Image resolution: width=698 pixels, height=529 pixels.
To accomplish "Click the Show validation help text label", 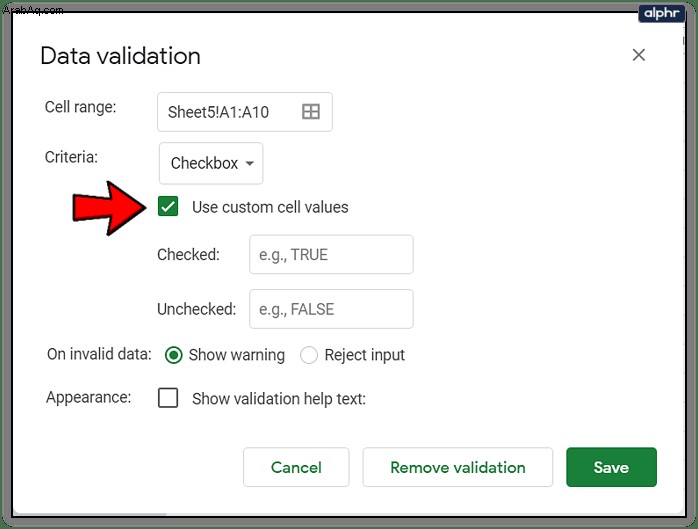I will click(279, 399).
